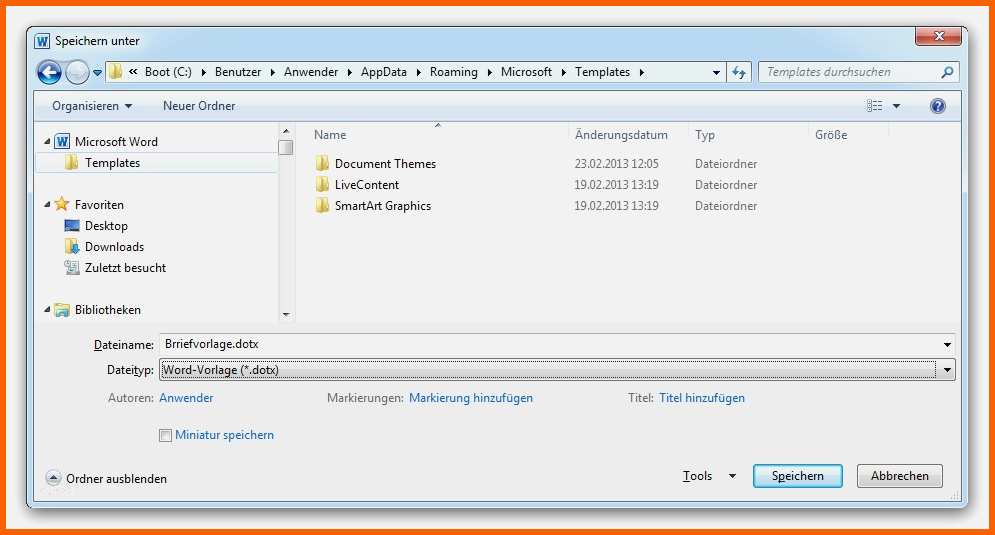Open the recent locations dropdown arrow

pyautogui.click(x=97, y=72)
